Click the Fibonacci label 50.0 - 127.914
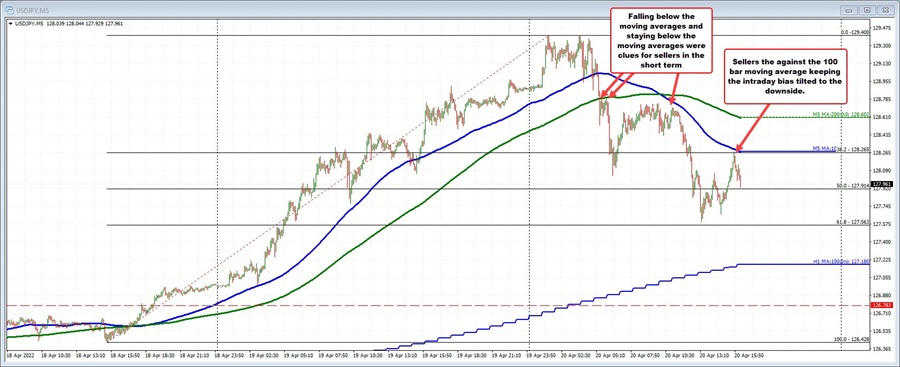This screenshot has height=367, width=900. 853,186
